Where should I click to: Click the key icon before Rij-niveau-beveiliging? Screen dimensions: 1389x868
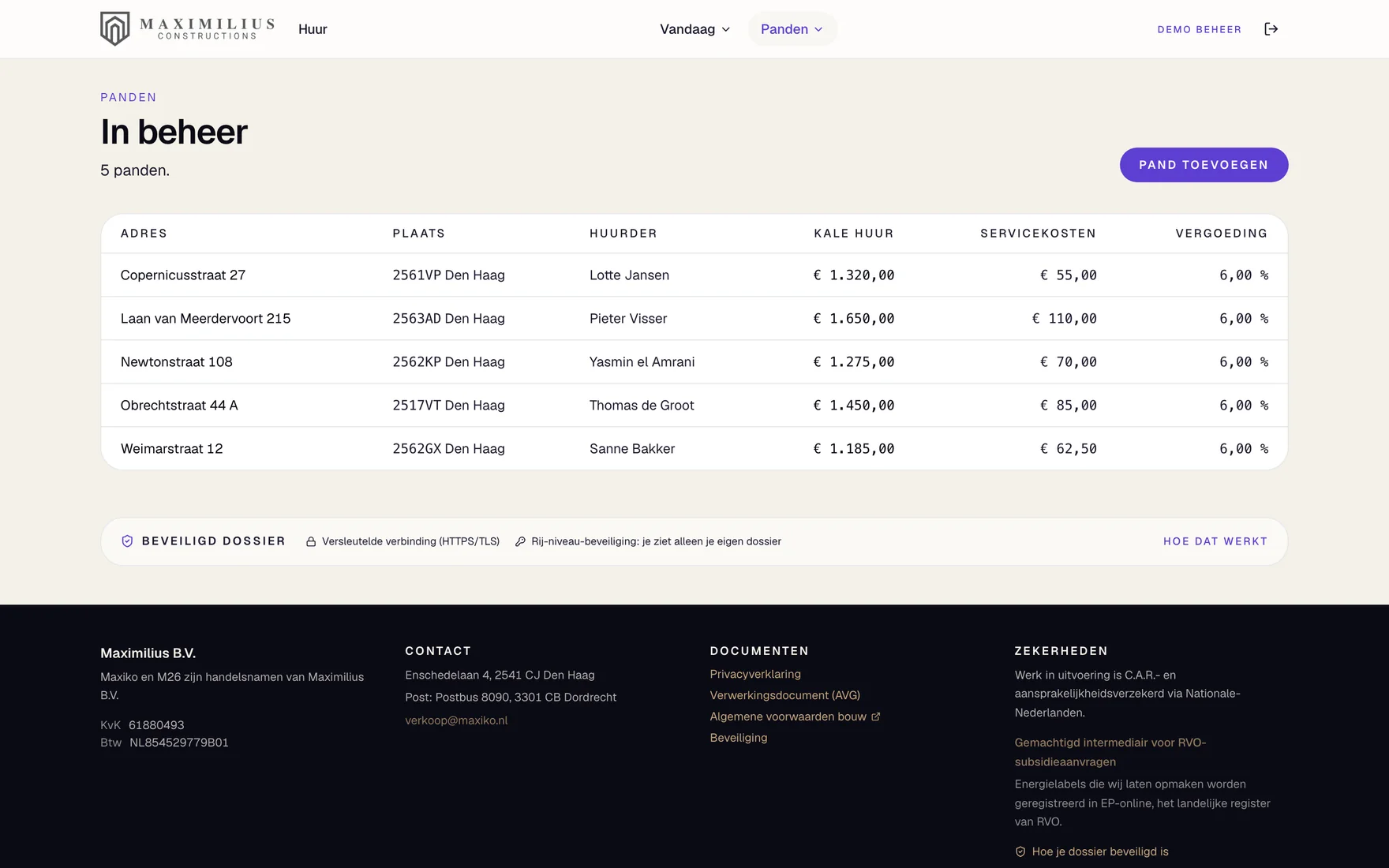520,541
